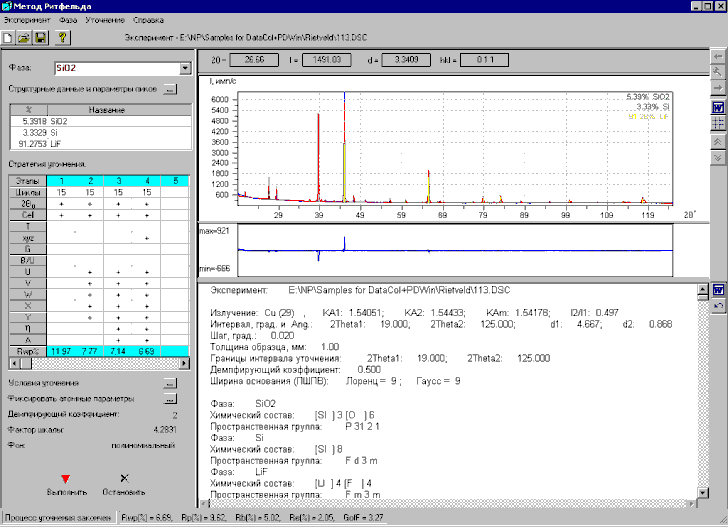Toggle the grid icon beside the chart

coord(717,122)
